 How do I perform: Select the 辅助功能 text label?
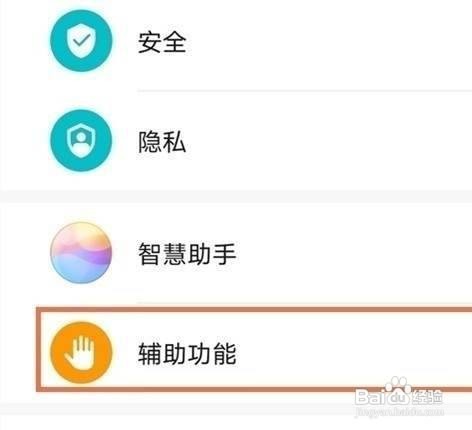pos(187,353)
